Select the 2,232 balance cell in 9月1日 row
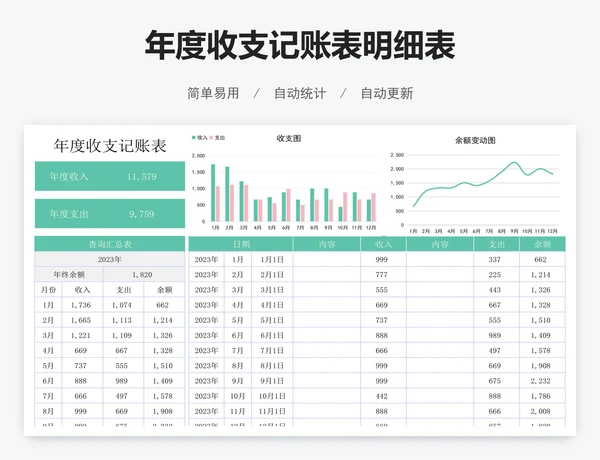Viewport: 600px width, 460px height. (542, 381)
